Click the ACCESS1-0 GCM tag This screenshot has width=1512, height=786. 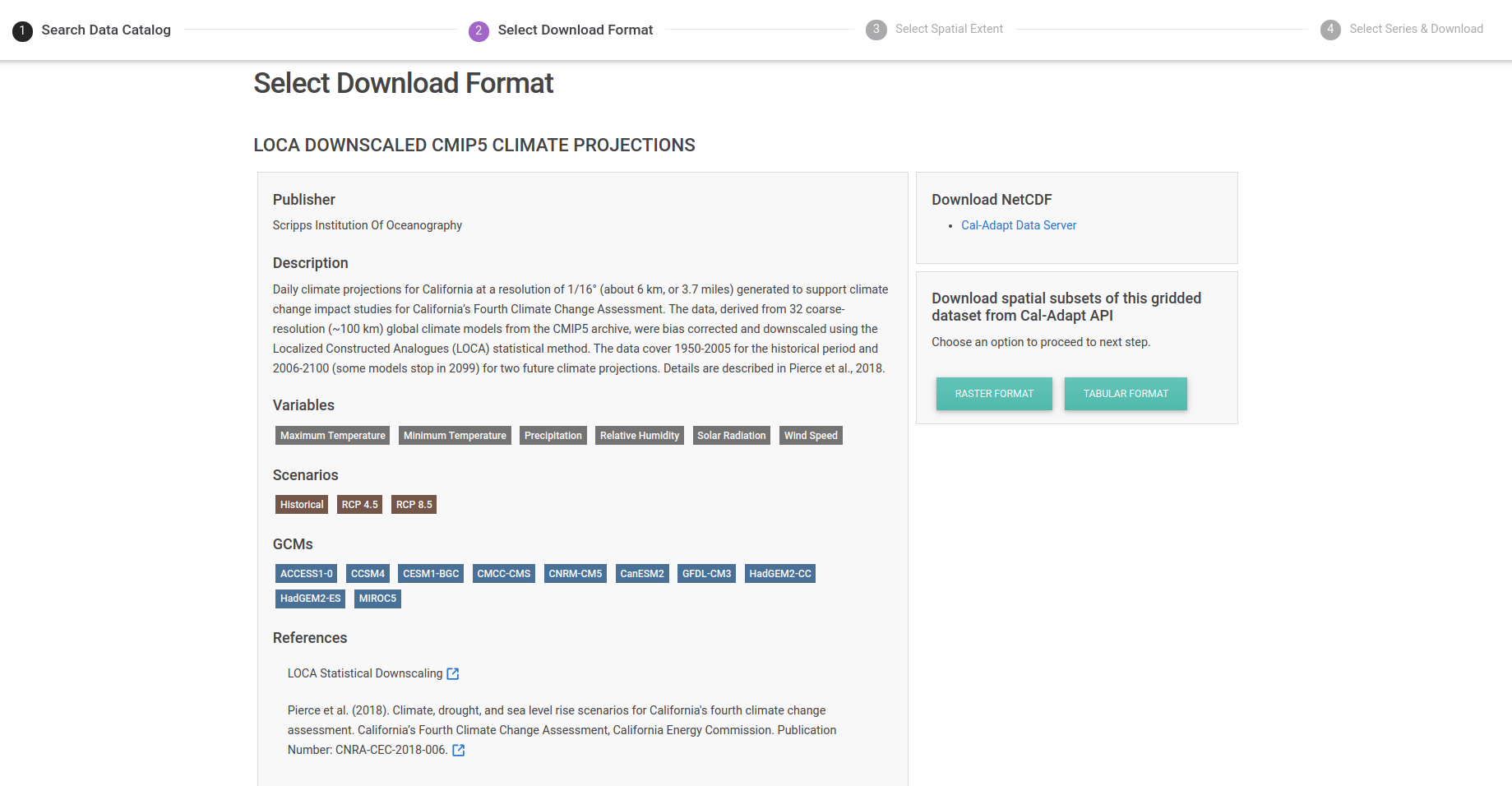click(x=306, y=574)
